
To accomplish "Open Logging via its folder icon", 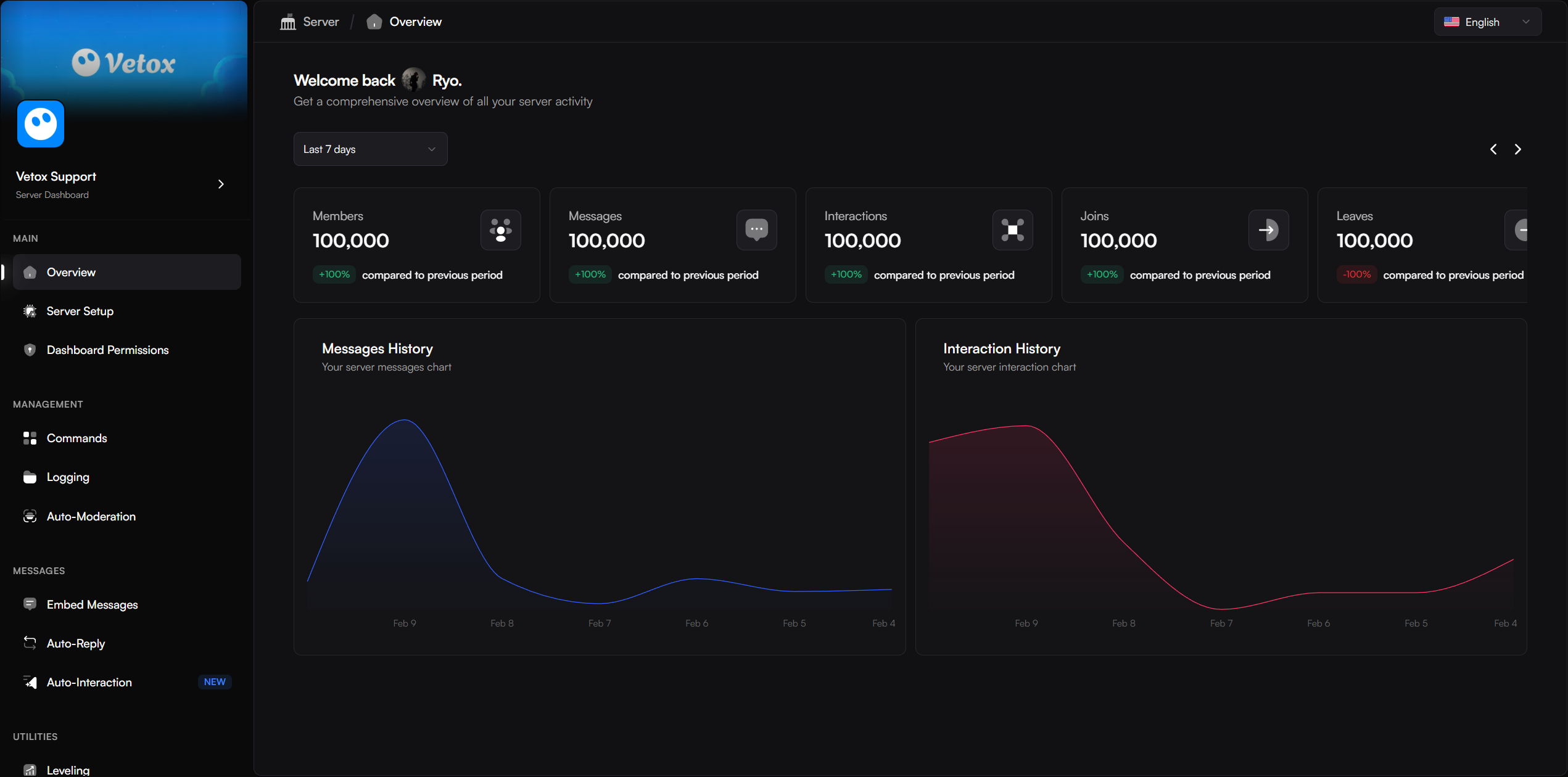I will click(x=30, y=477).
